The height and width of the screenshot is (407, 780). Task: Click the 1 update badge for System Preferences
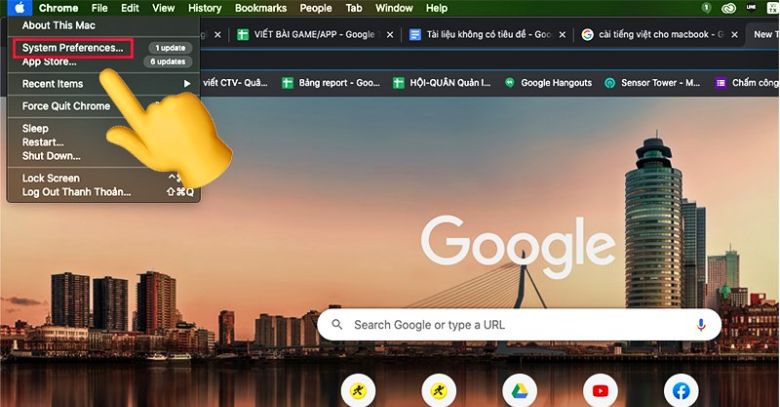tap(170, 48)
